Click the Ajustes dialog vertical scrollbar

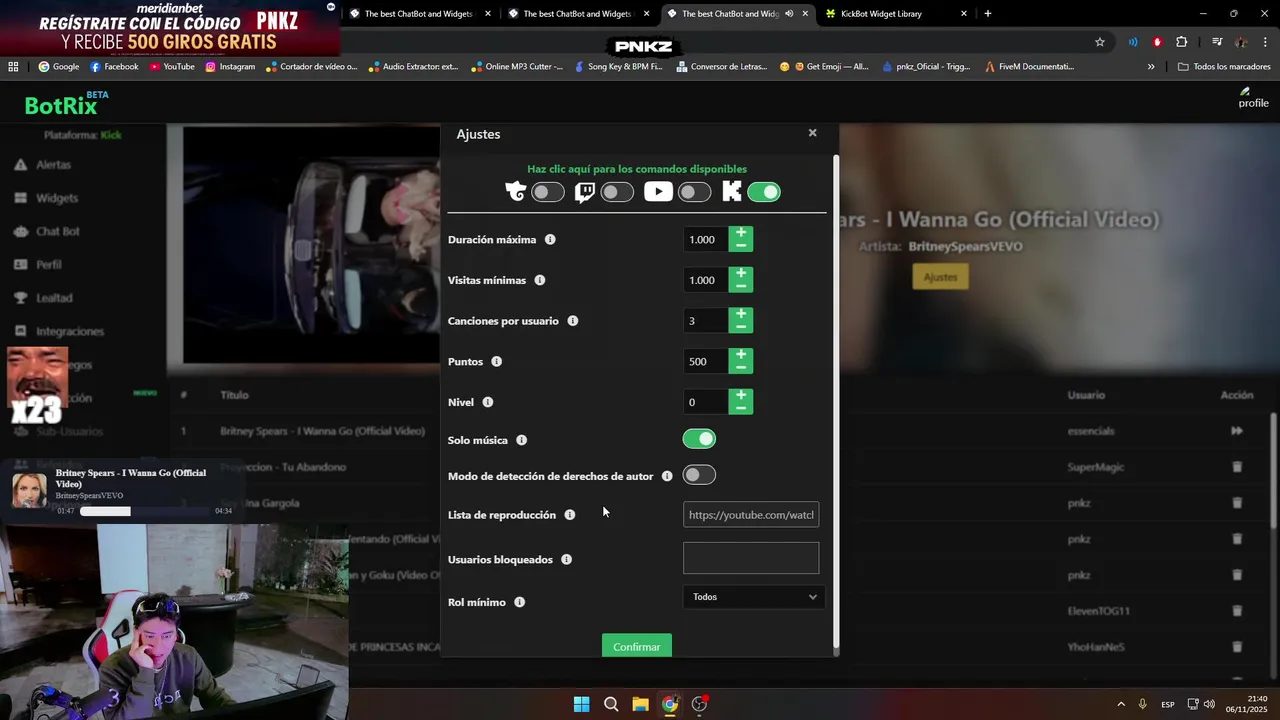tap(836, 400)
